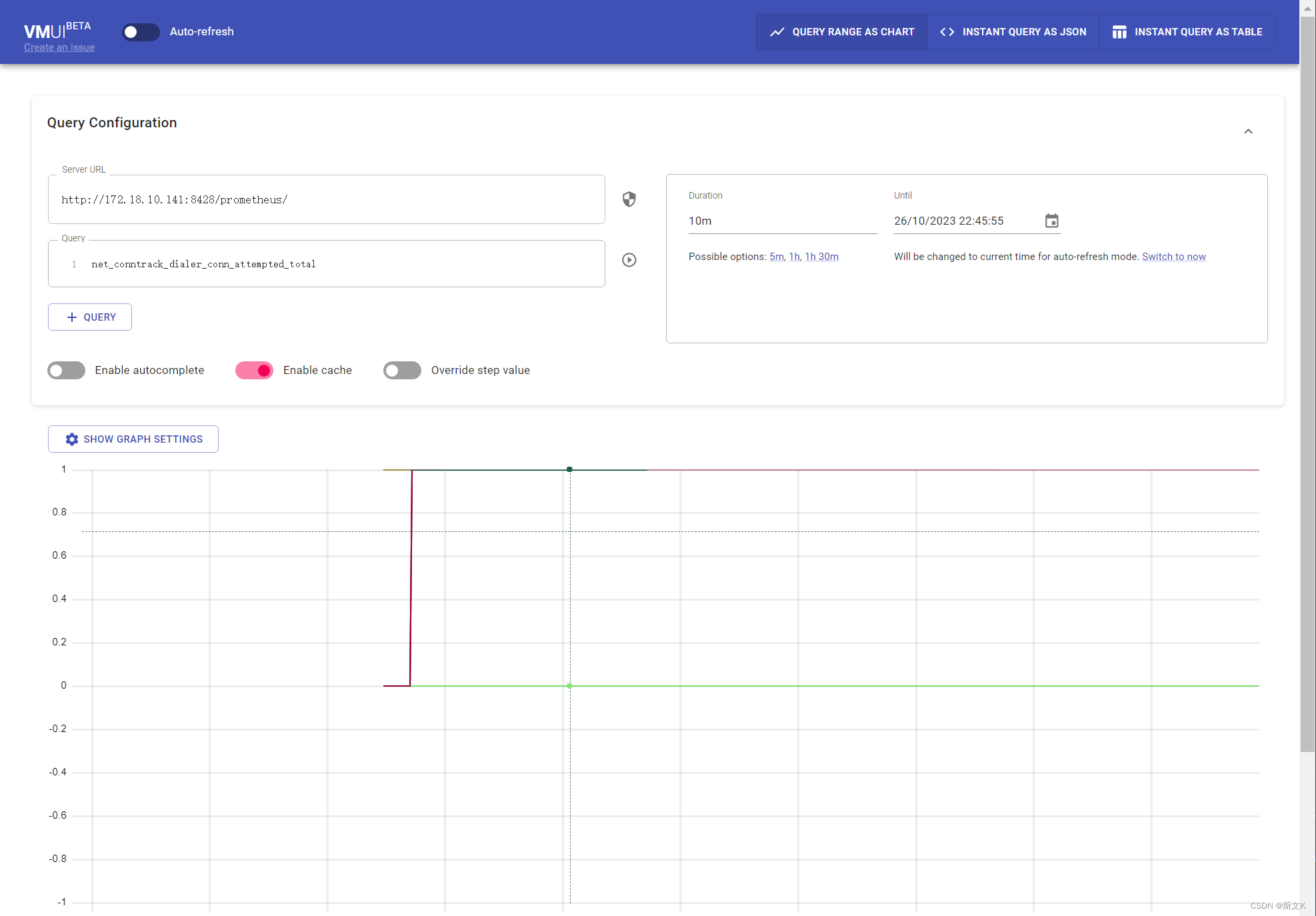1316x916 pixels.
Task: Click the chart line icon in header
Action: (x=777, y=32)
